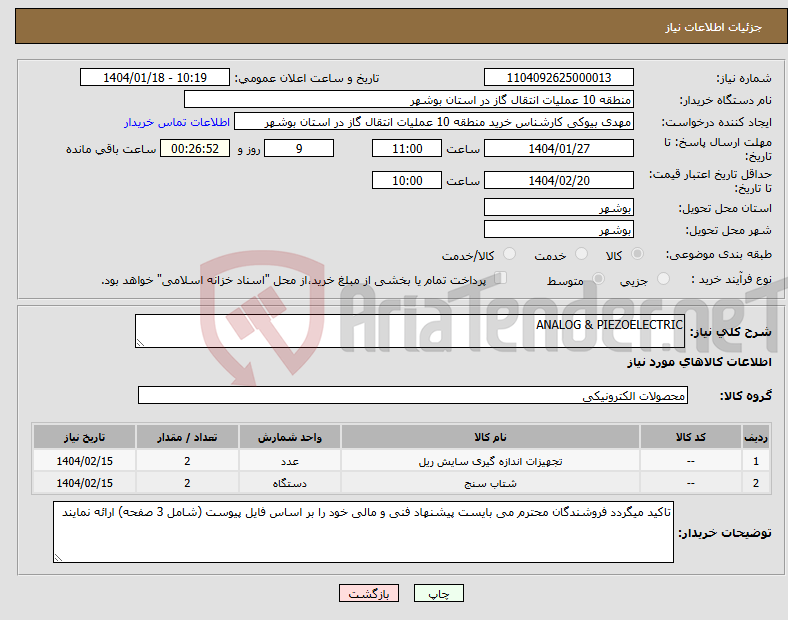Screen dimensions: 788x620
Task: Click the item تجهیزات اندازه گیری سایش ریل
Action: [490, 461]
